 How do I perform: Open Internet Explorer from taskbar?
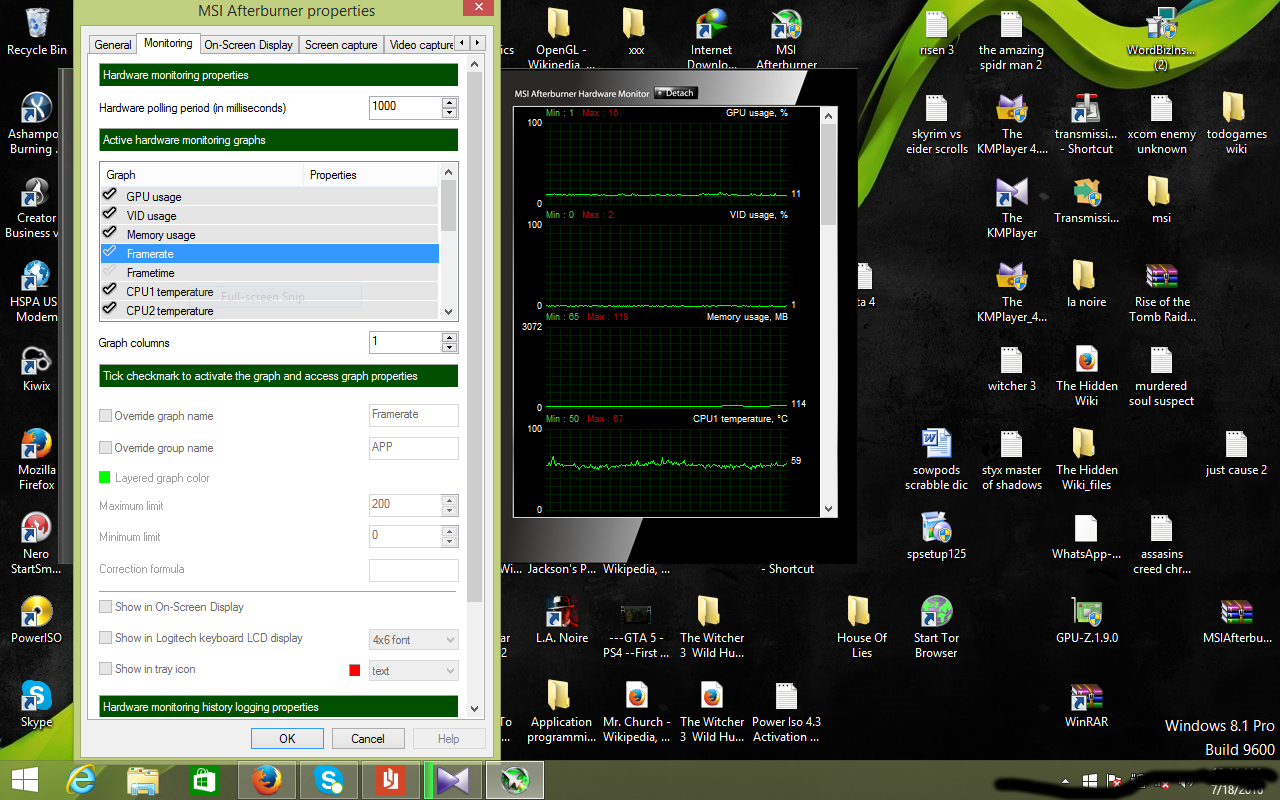(x=80, y=780)
